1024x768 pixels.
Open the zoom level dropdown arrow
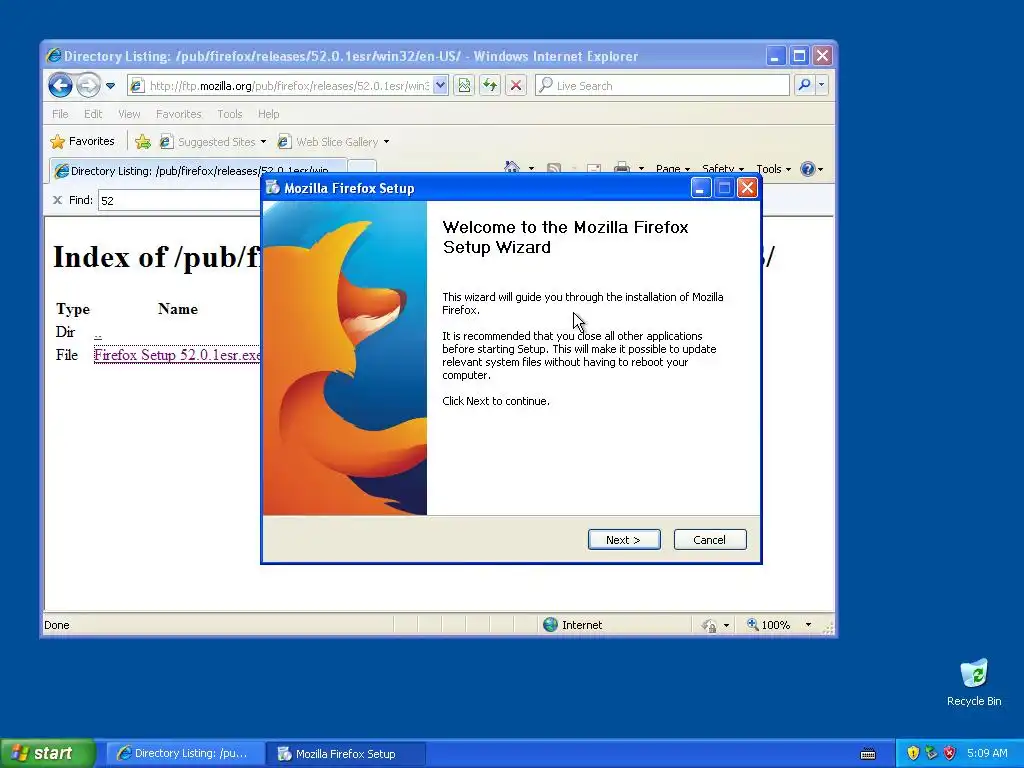coord(808,624)
